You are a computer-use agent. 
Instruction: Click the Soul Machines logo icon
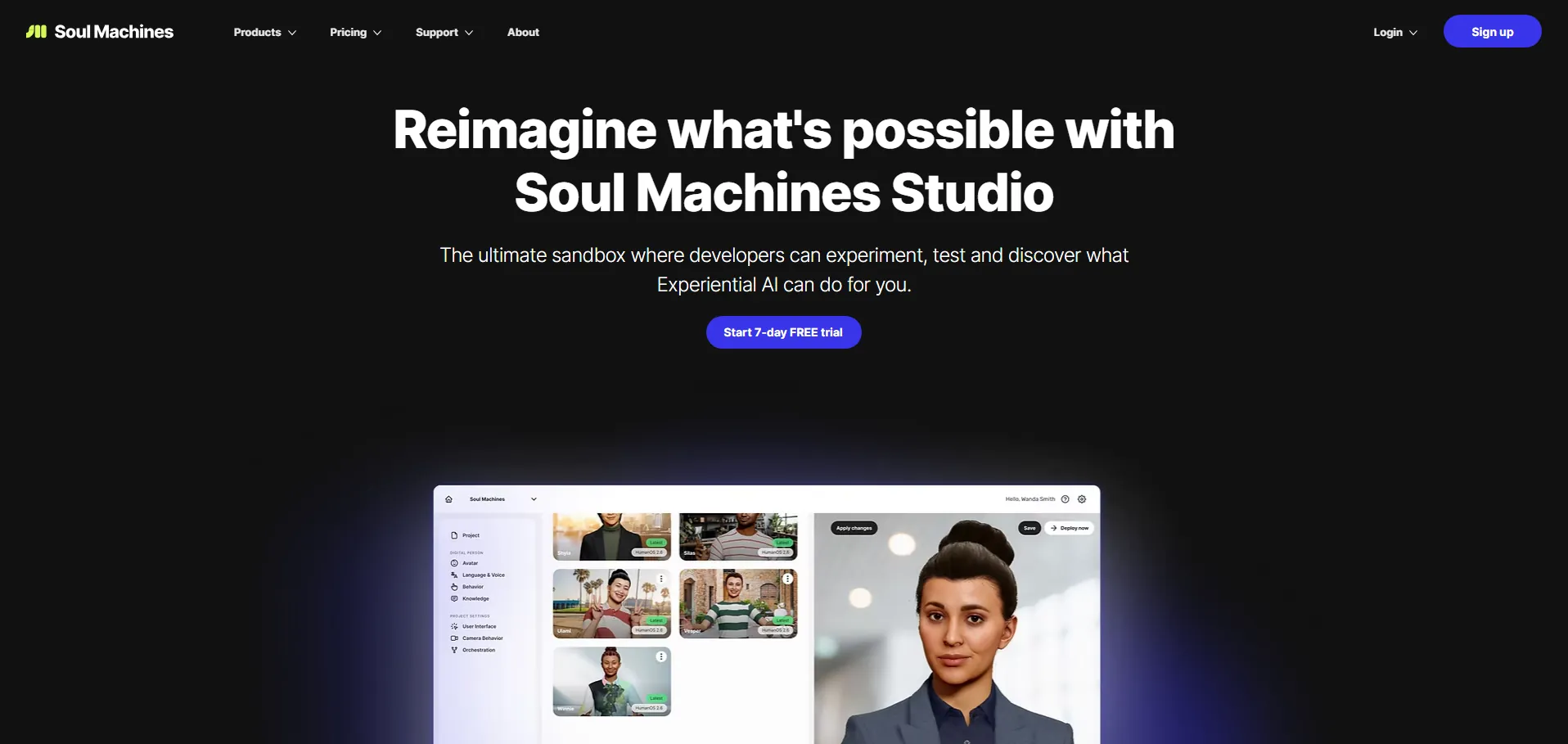click(36, 32)
